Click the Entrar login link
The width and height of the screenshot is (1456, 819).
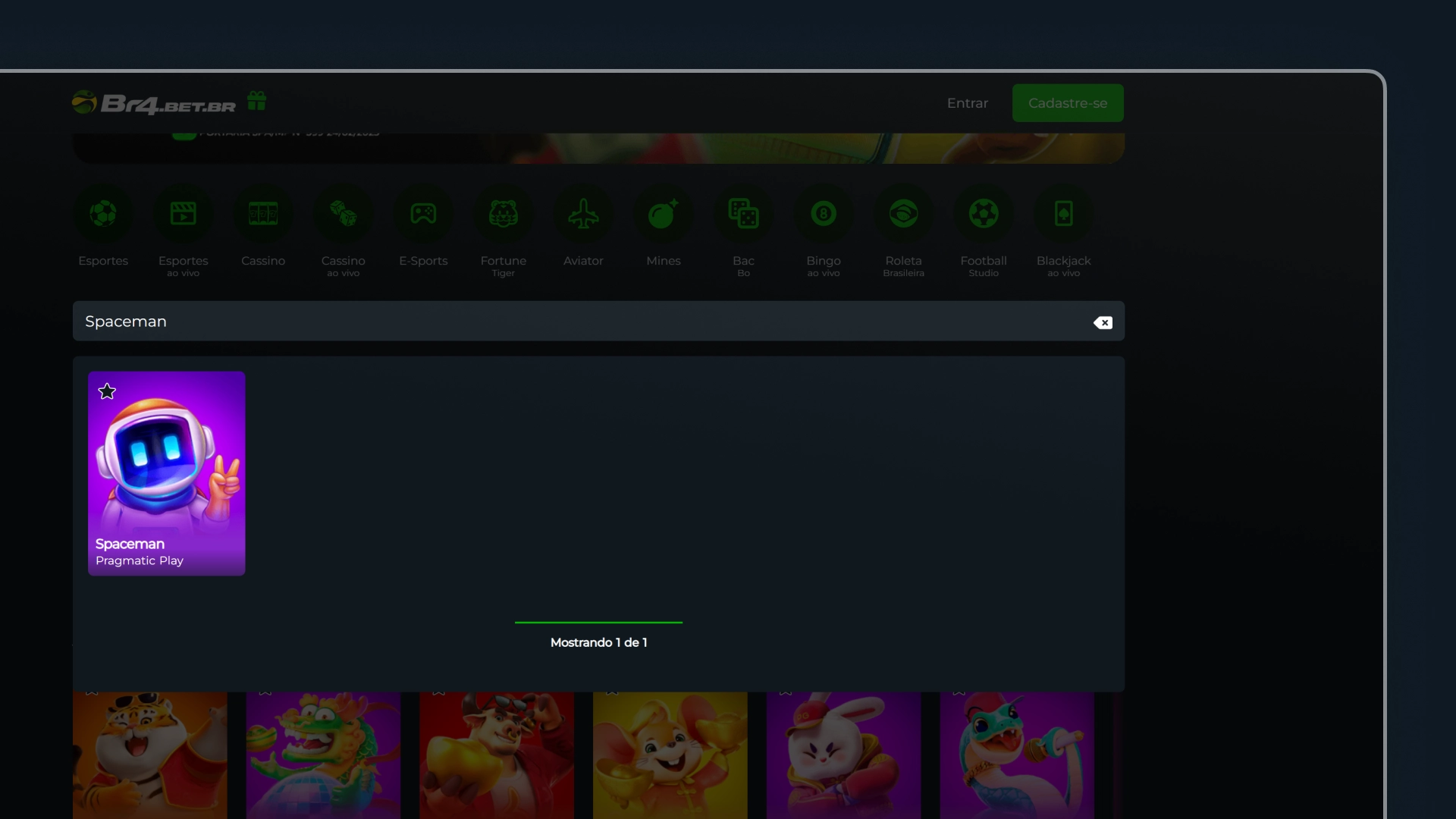[x=967, y=103]
